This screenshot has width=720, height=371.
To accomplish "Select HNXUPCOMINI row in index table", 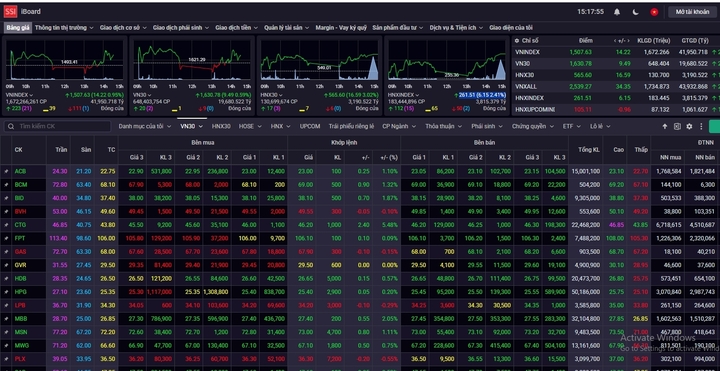I will 615,109.
